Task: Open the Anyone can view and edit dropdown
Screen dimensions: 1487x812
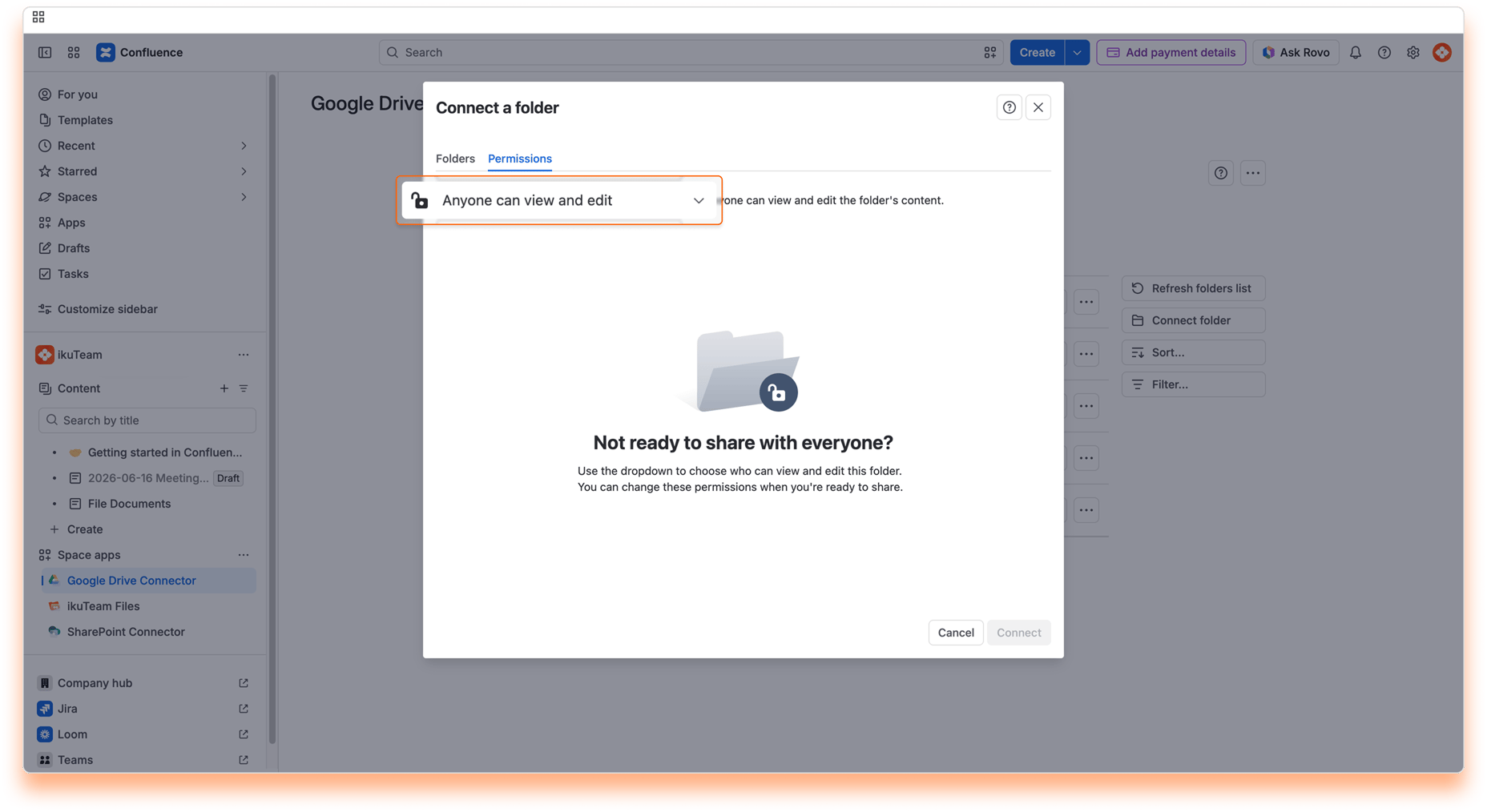Action: point(560,200)
